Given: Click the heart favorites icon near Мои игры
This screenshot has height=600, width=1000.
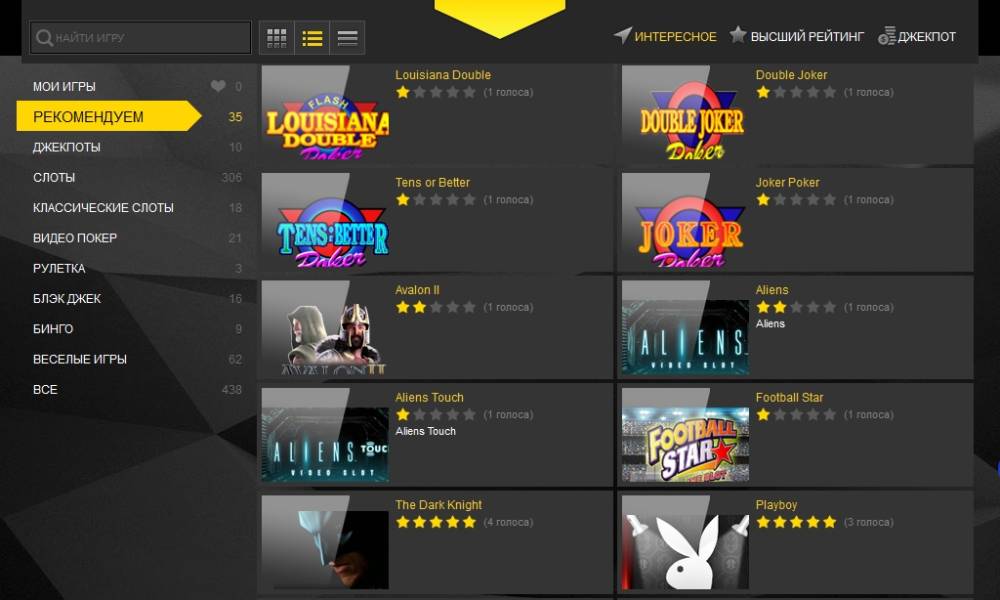Looking at the screenshot, I should click(x=218, y=85).
